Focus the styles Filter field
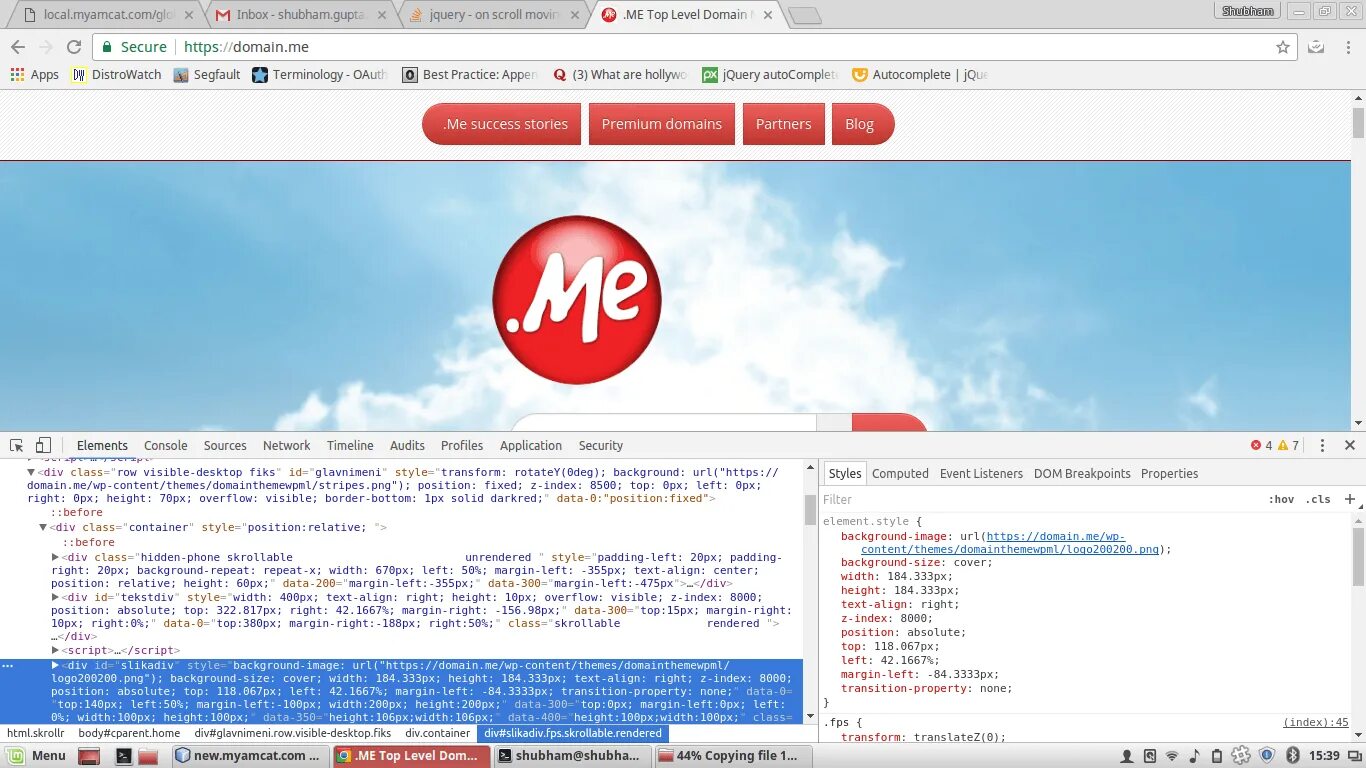1366x768 pixels. point(1040,499)
